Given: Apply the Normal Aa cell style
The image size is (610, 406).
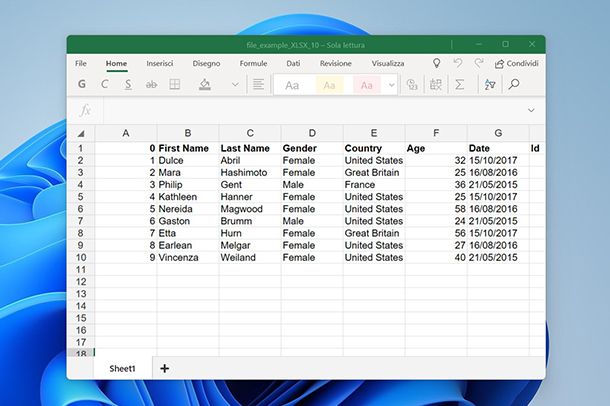Looking at the screenshot, I should (292, 85).
